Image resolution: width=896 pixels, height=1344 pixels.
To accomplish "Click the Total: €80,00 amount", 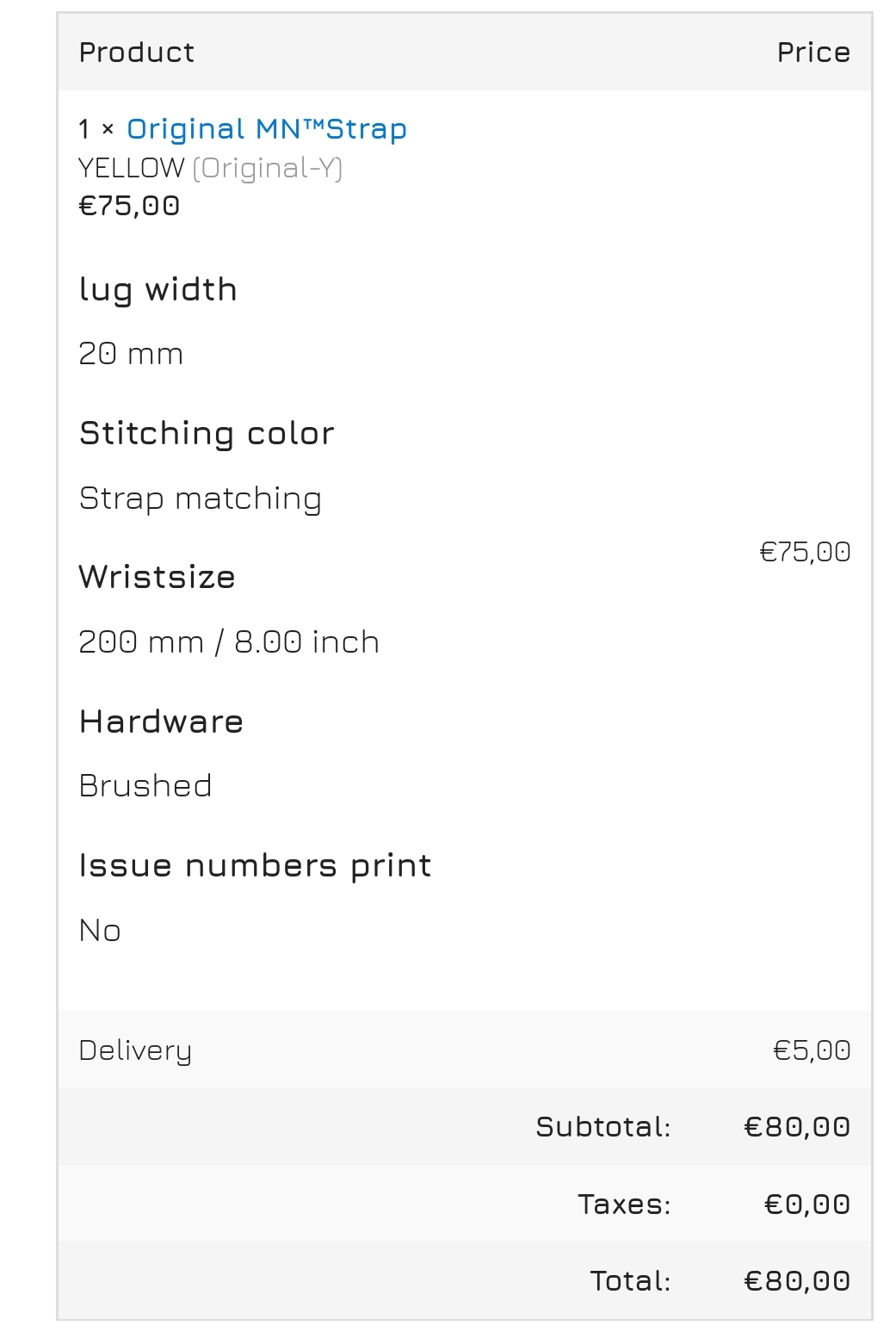I will tap(797, 1281).
